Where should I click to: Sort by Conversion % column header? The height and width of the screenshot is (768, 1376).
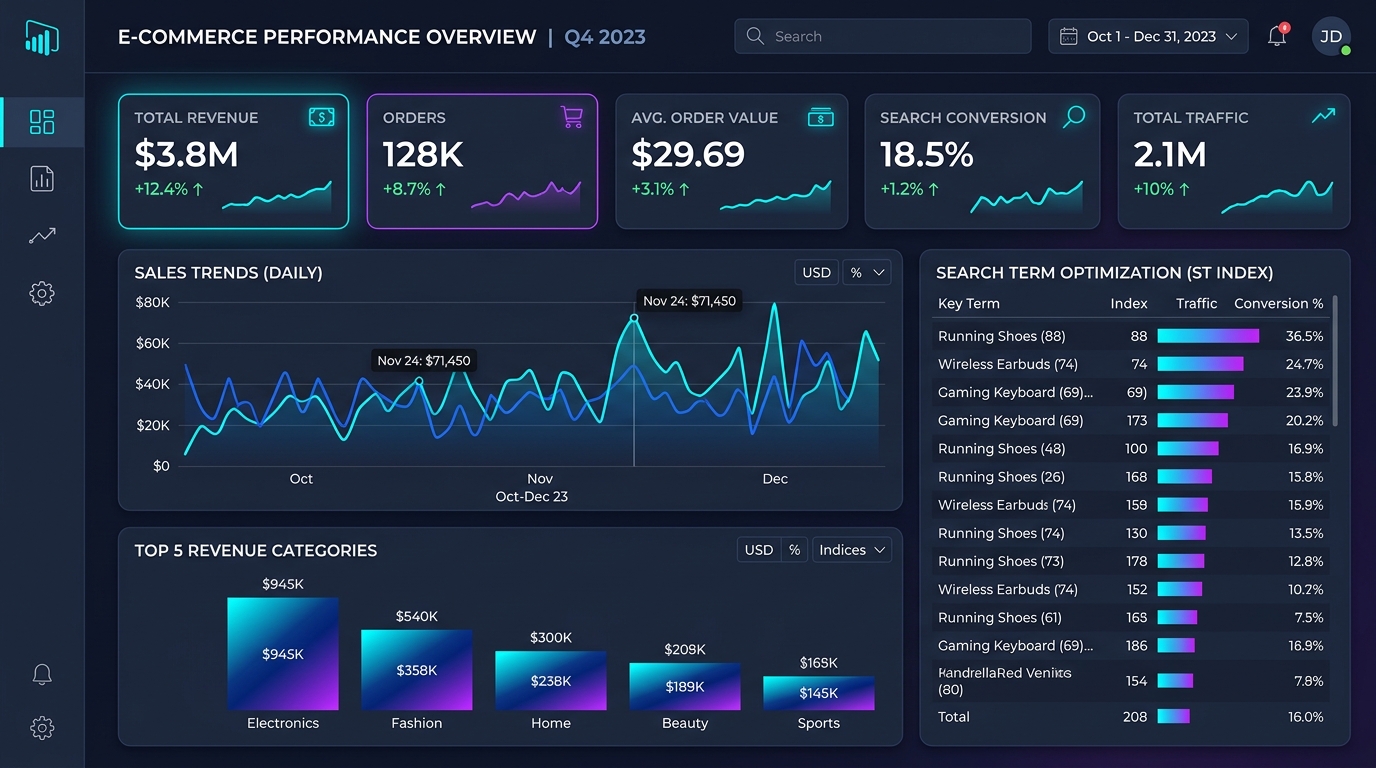tap(1278, 303)
